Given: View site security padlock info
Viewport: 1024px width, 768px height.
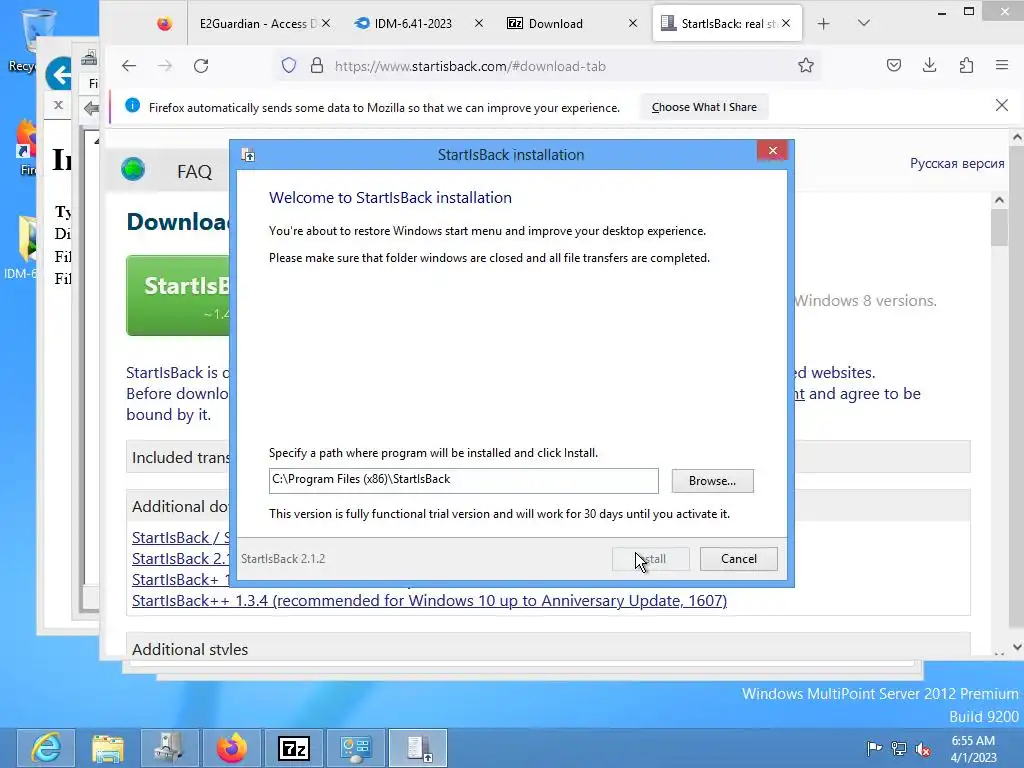Looking at the screenshot, I should [x=317, y=65].
